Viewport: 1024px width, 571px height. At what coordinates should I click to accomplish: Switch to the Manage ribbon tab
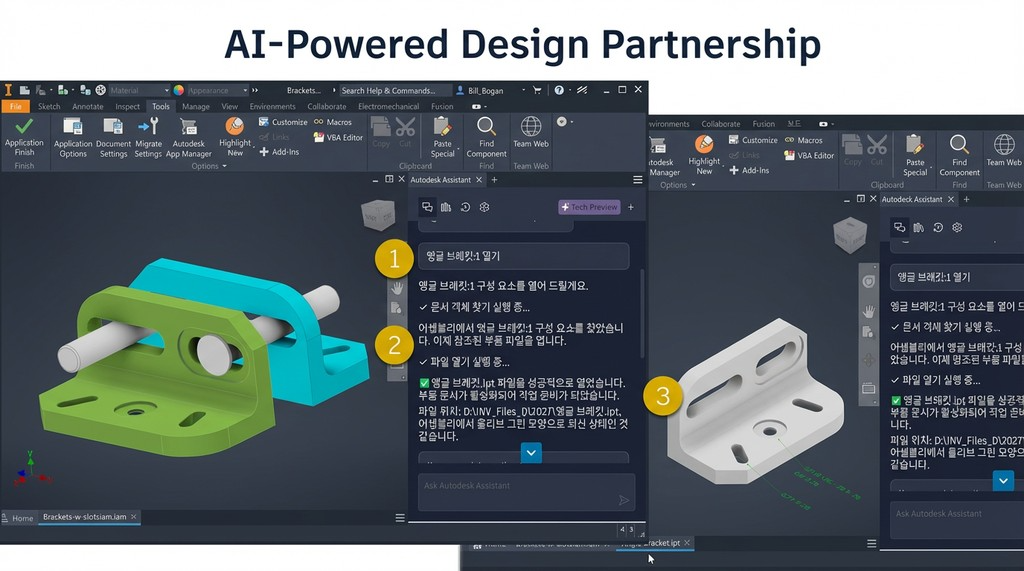[x=196, y=106]
